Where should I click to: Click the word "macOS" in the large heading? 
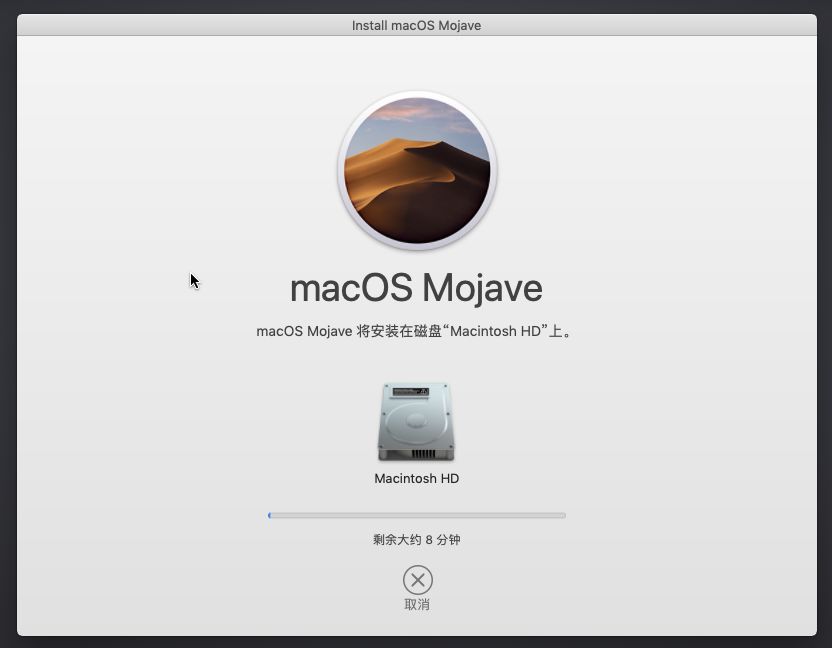[350, 288]
